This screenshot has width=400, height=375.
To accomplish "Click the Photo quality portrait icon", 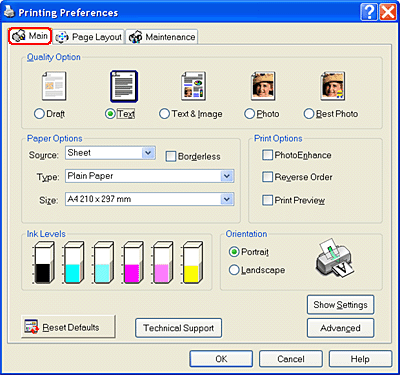I will (263, 86).
